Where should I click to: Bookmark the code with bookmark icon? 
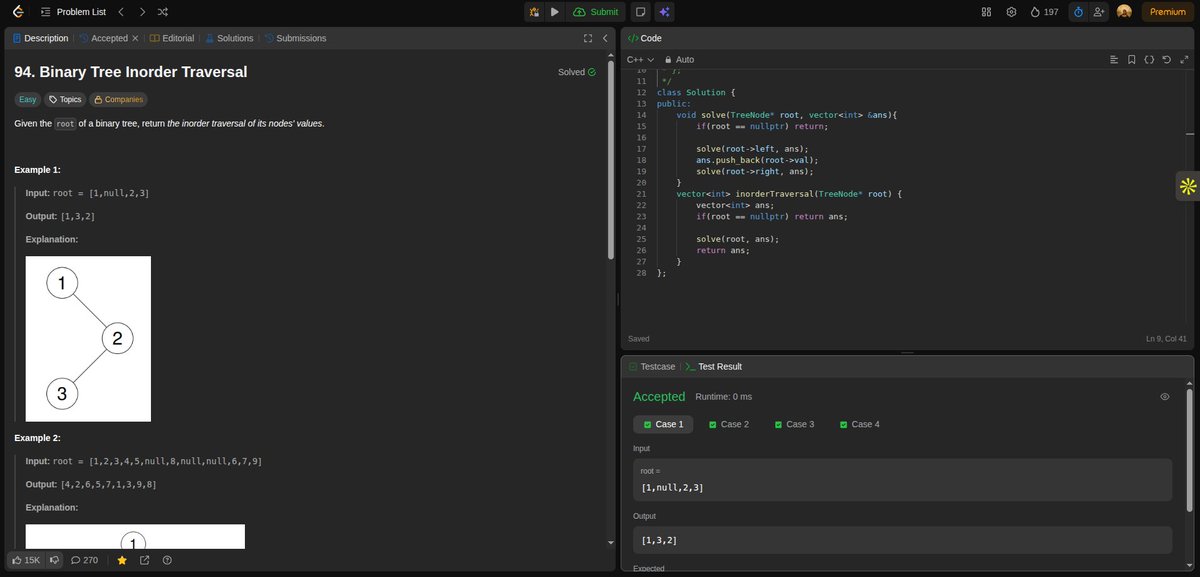click(x=1131, y=60)
